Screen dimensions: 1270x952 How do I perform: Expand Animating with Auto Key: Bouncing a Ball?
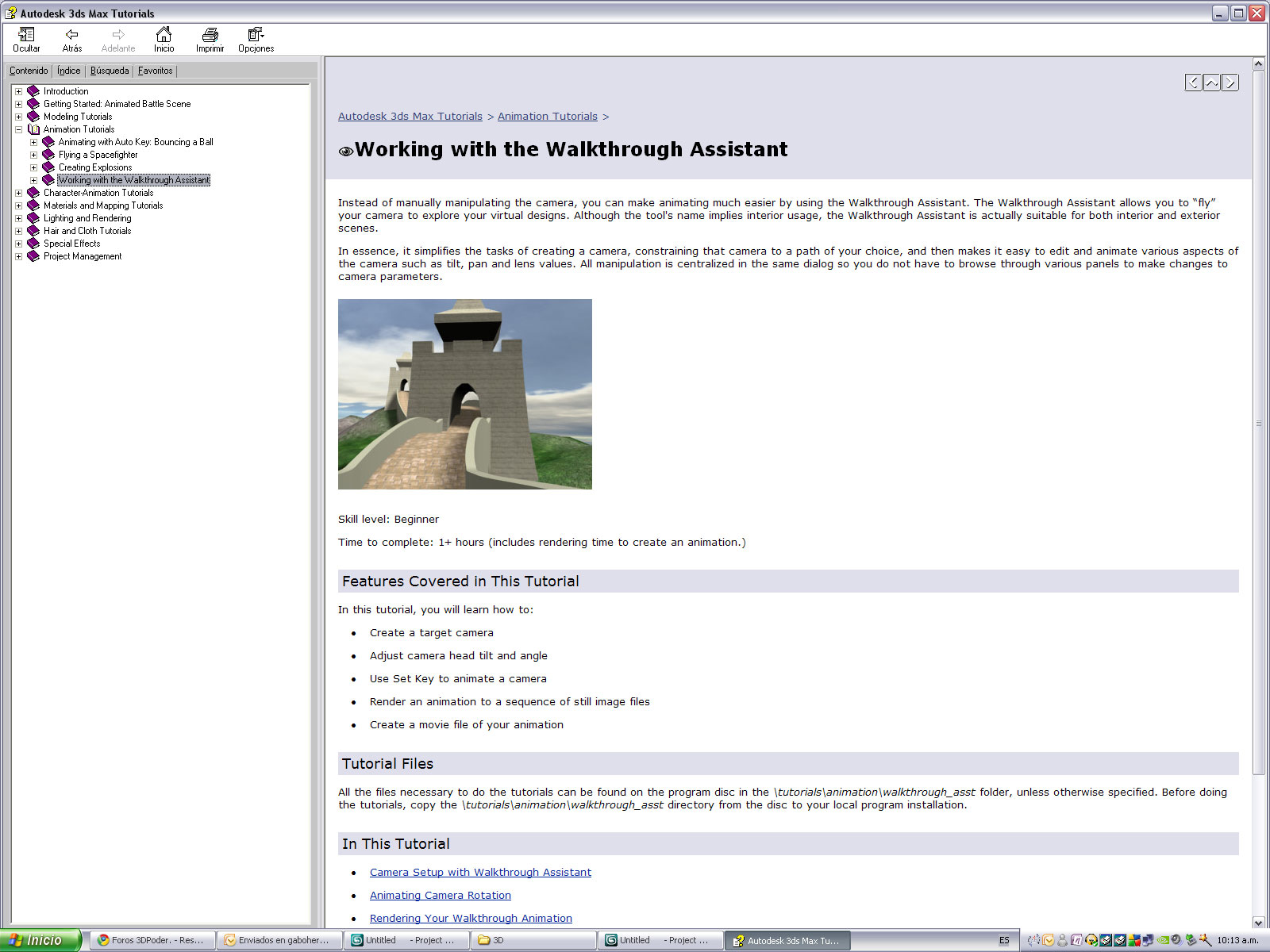(x=33, y=142)
